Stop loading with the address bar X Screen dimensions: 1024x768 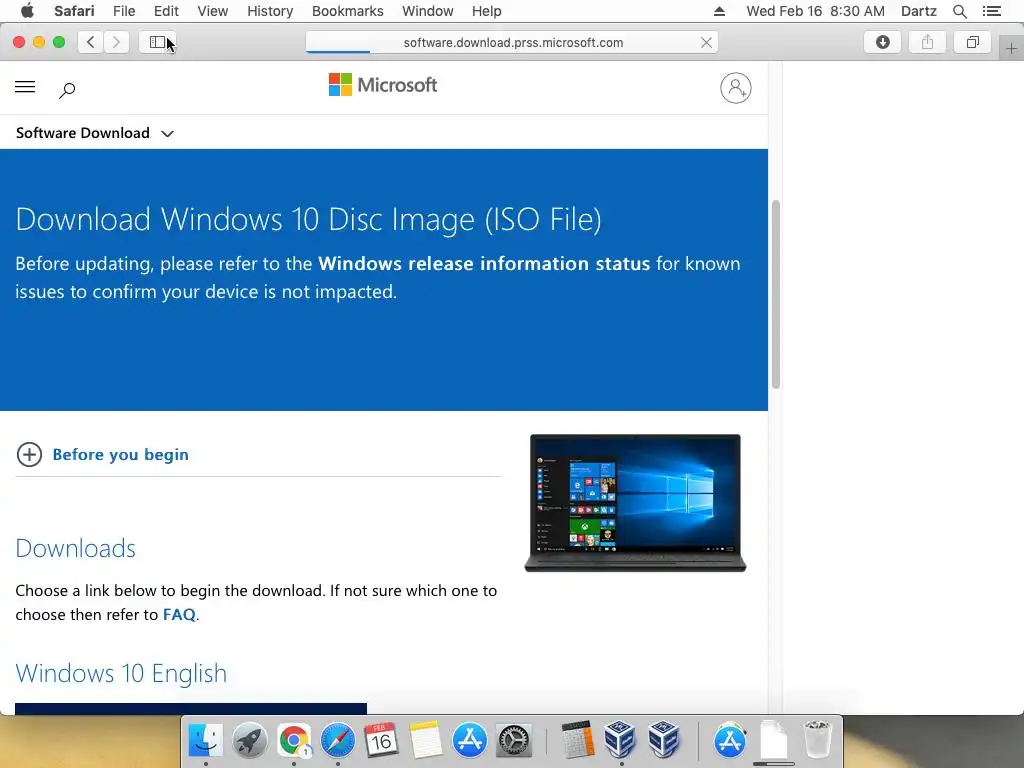click(x=706, y=42)
